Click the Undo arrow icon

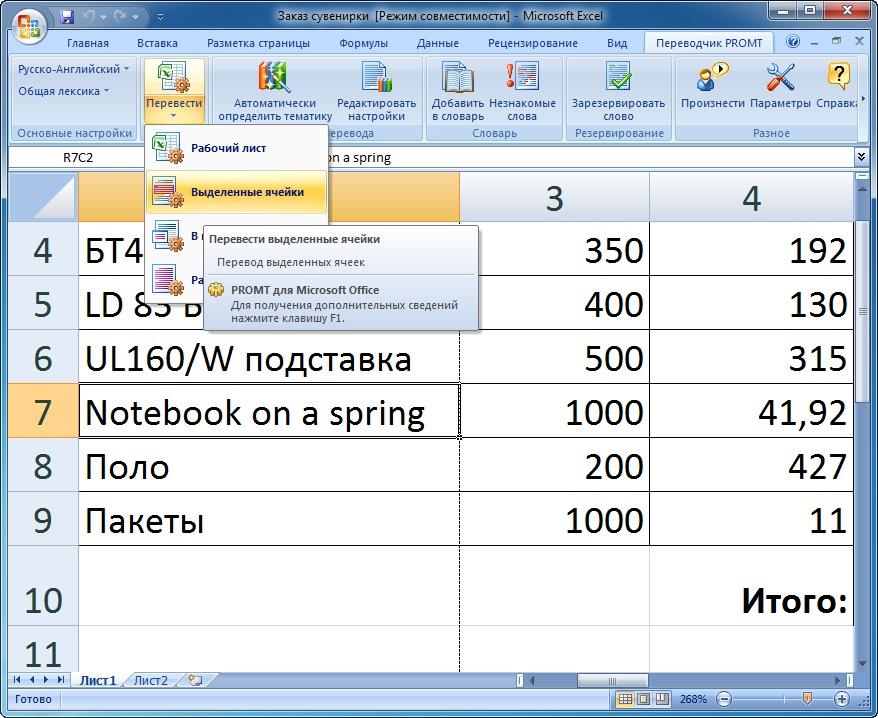click(89, 17)
